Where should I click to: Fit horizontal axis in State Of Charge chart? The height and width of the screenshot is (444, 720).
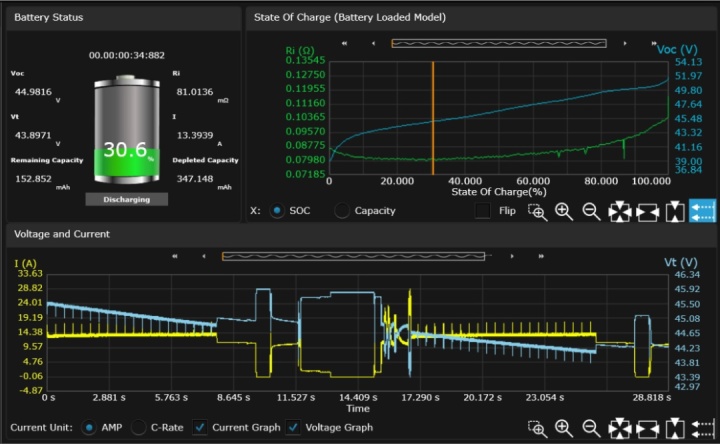point(647,211)
